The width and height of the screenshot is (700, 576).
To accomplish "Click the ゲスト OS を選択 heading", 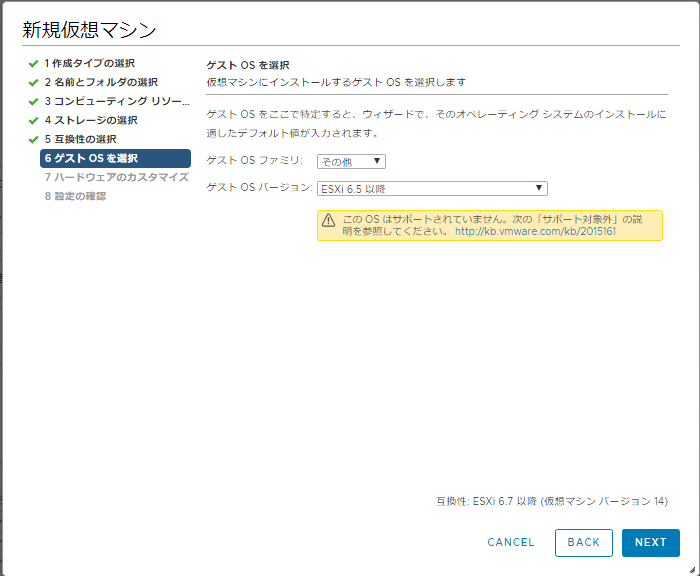I will pos(248,65).
